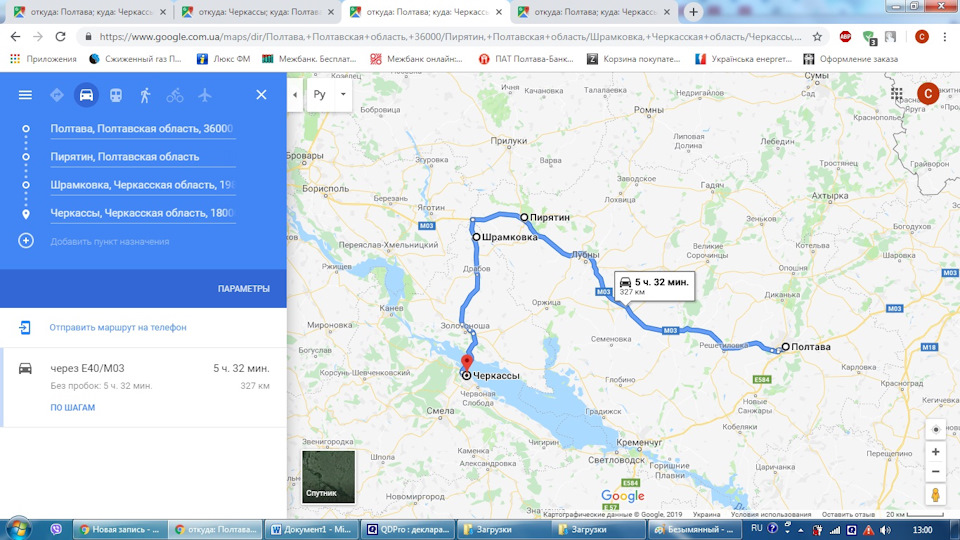960x540 pixels.
Task: Open ПО ШАГАМ step-by-step directions
Action: 72,407
